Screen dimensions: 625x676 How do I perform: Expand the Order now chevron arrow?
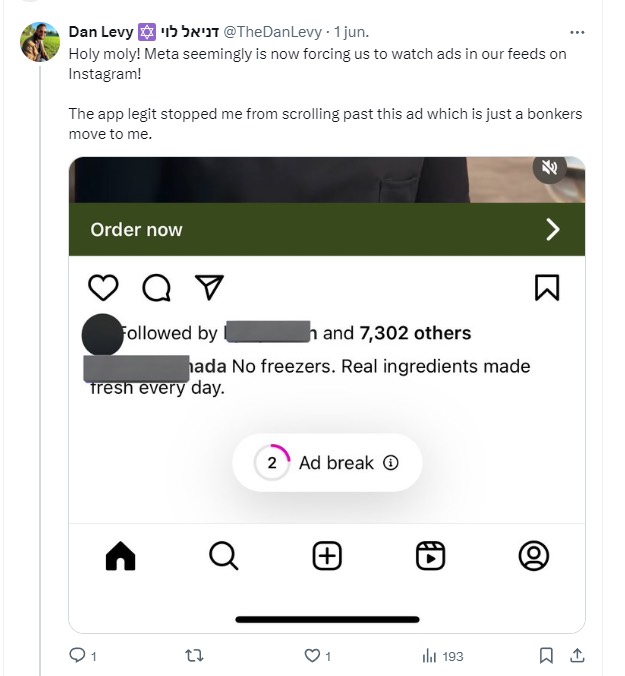[x=553, y=229]
